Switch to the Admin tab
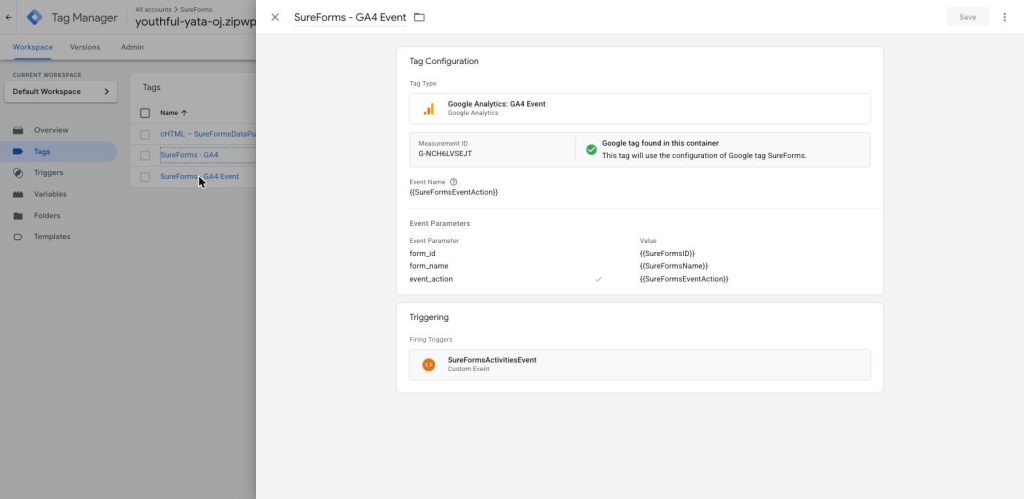The width and height of the screenshot is (1024, 499). pos(132,47)
